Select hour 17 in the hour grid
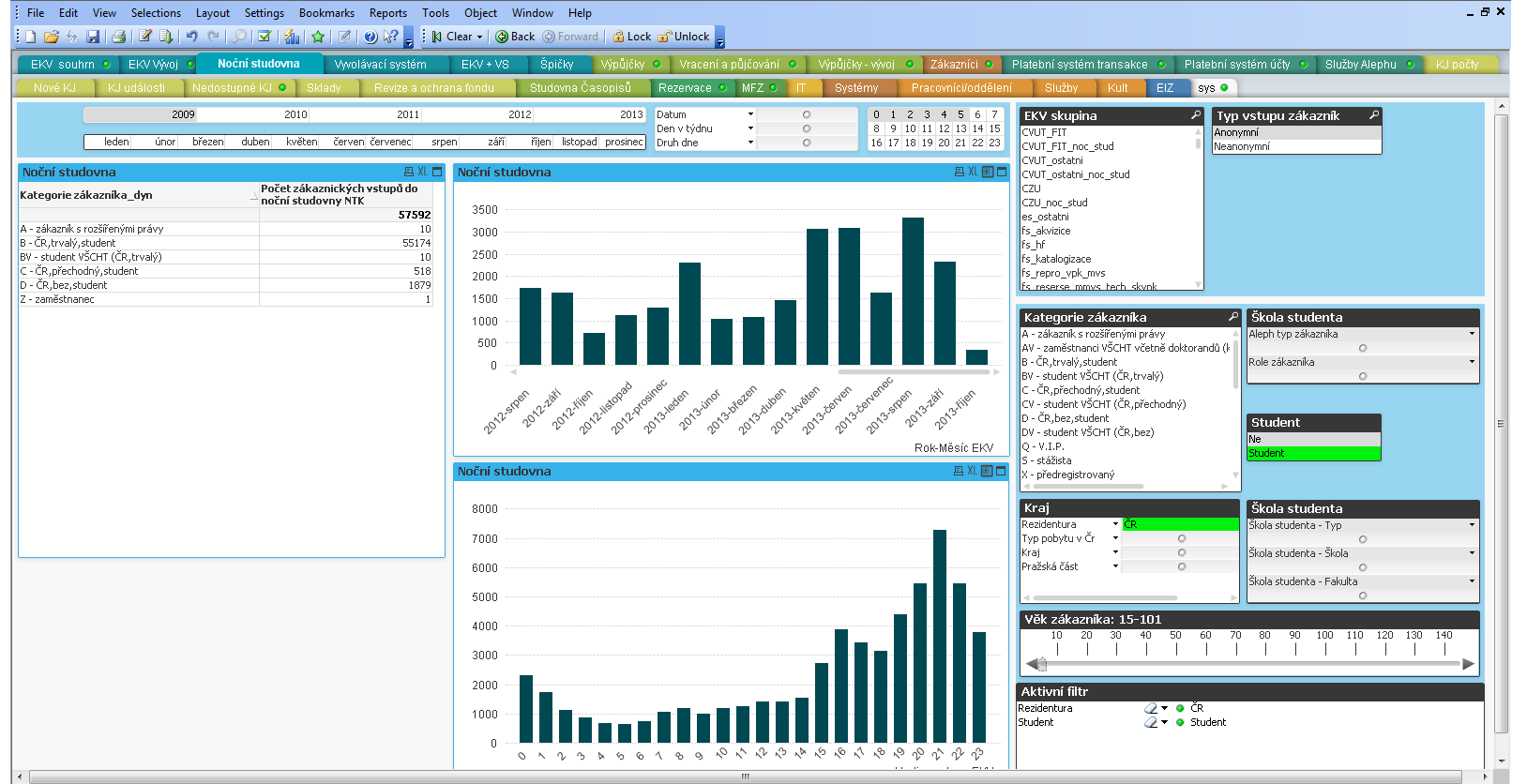 [893, 143]
